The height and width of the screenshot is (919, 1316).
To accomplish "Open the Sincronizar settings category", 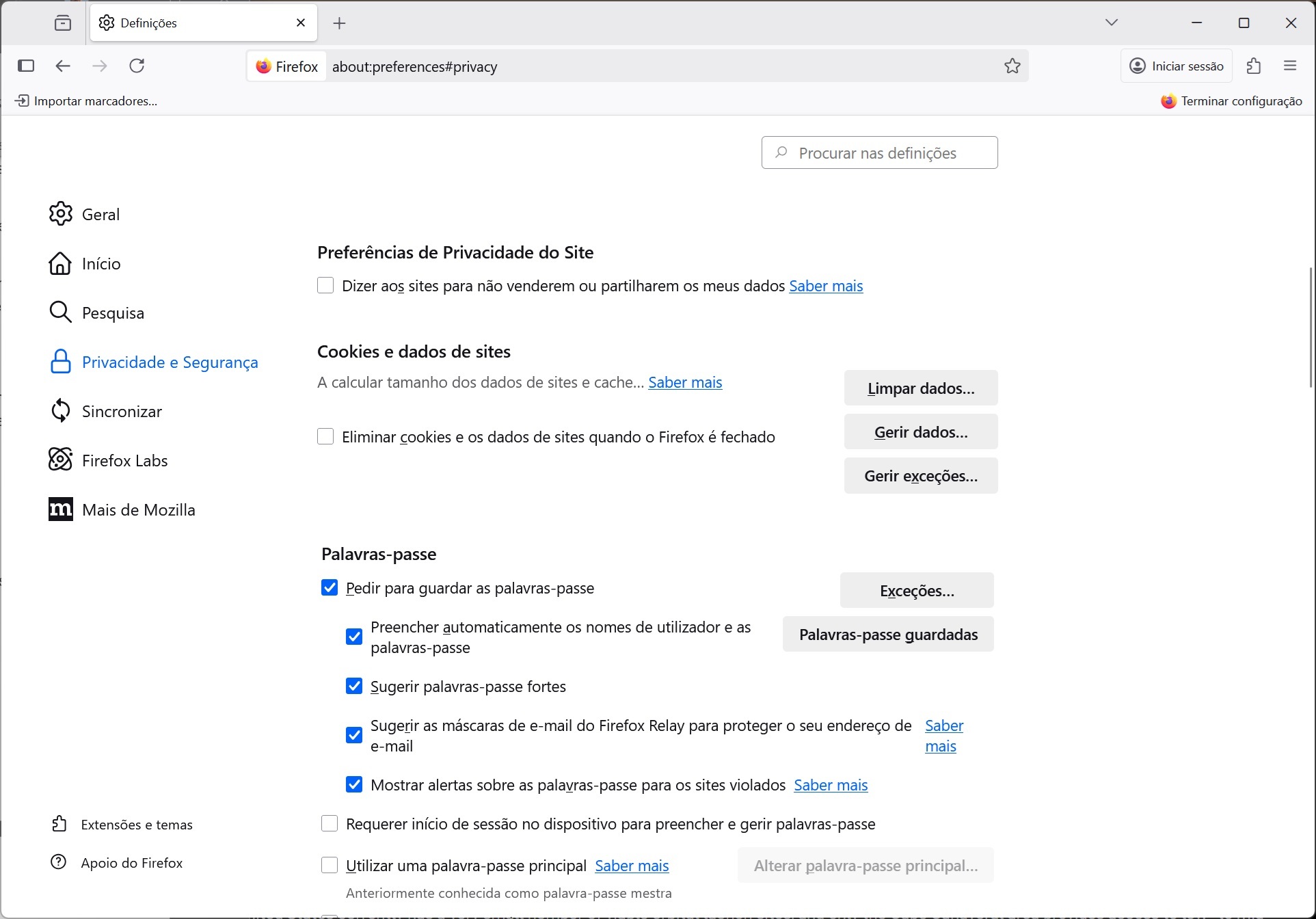I will coord(122,411).
